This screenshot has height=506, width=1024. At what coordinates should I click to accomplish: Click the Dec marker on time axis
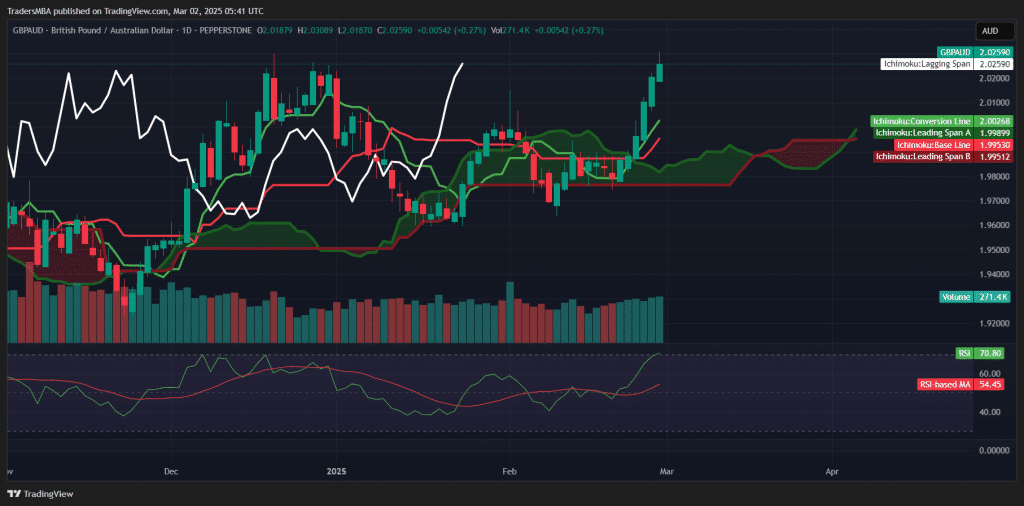coord(170,470)
